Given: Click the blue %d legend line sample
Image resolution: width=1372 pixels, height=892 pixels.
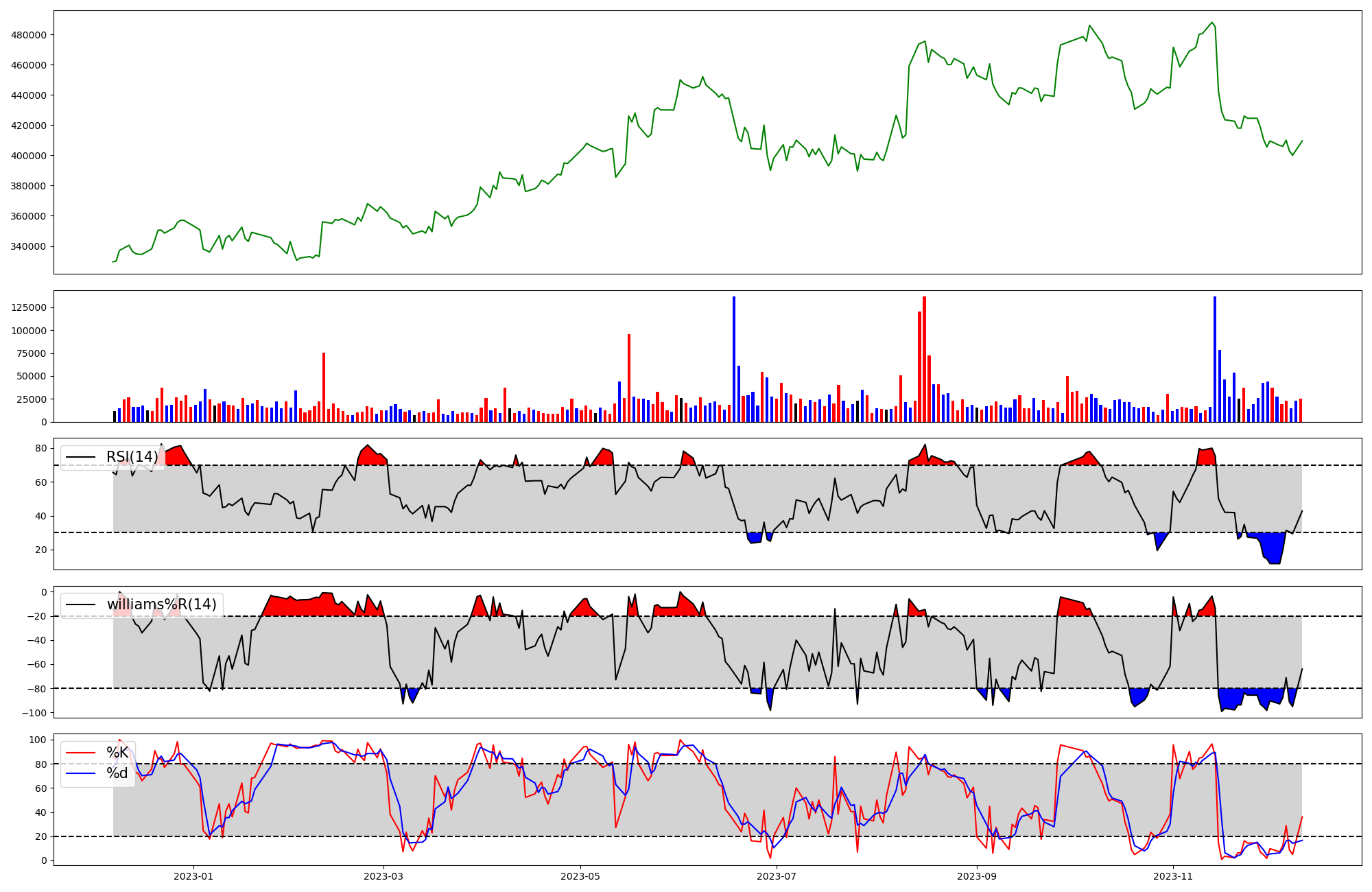Looking at the screenshot, I should 80,773.
